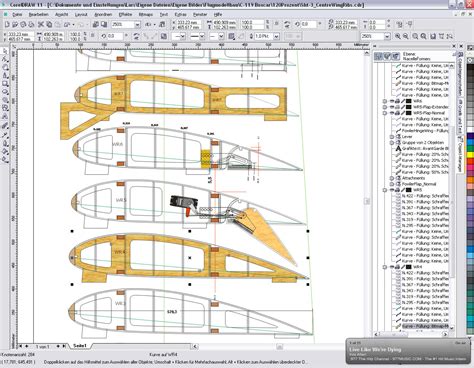474x368 pixels.
Task: Click the New document icon
Action: tap(7, 24)
